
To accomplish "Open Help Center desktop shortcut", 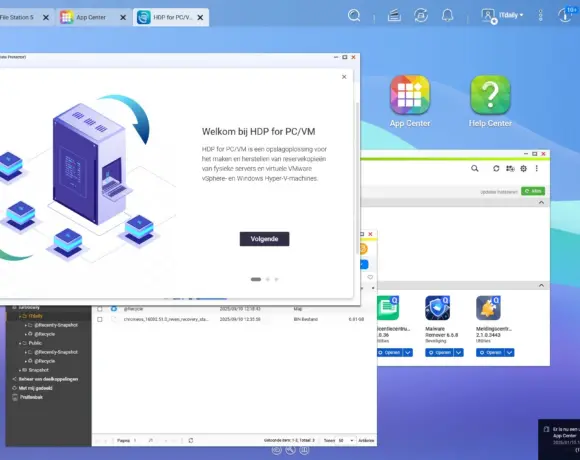I will click(490, 101).
